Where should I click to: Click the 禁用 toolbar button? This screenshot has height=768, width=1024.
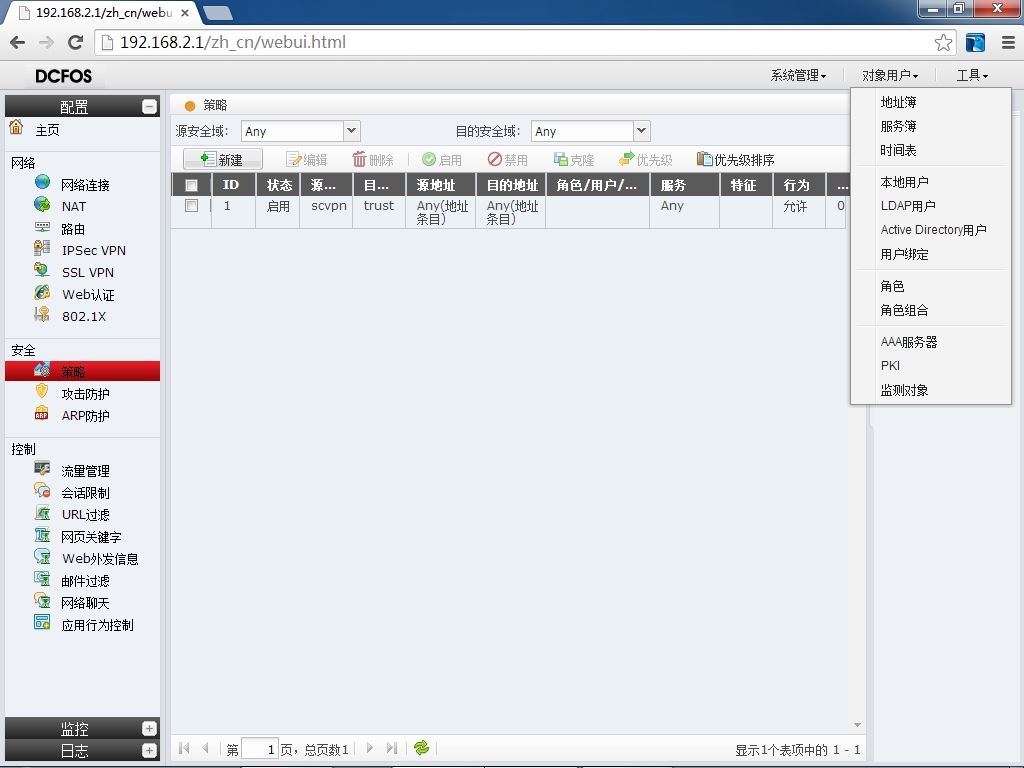(508, 159)
